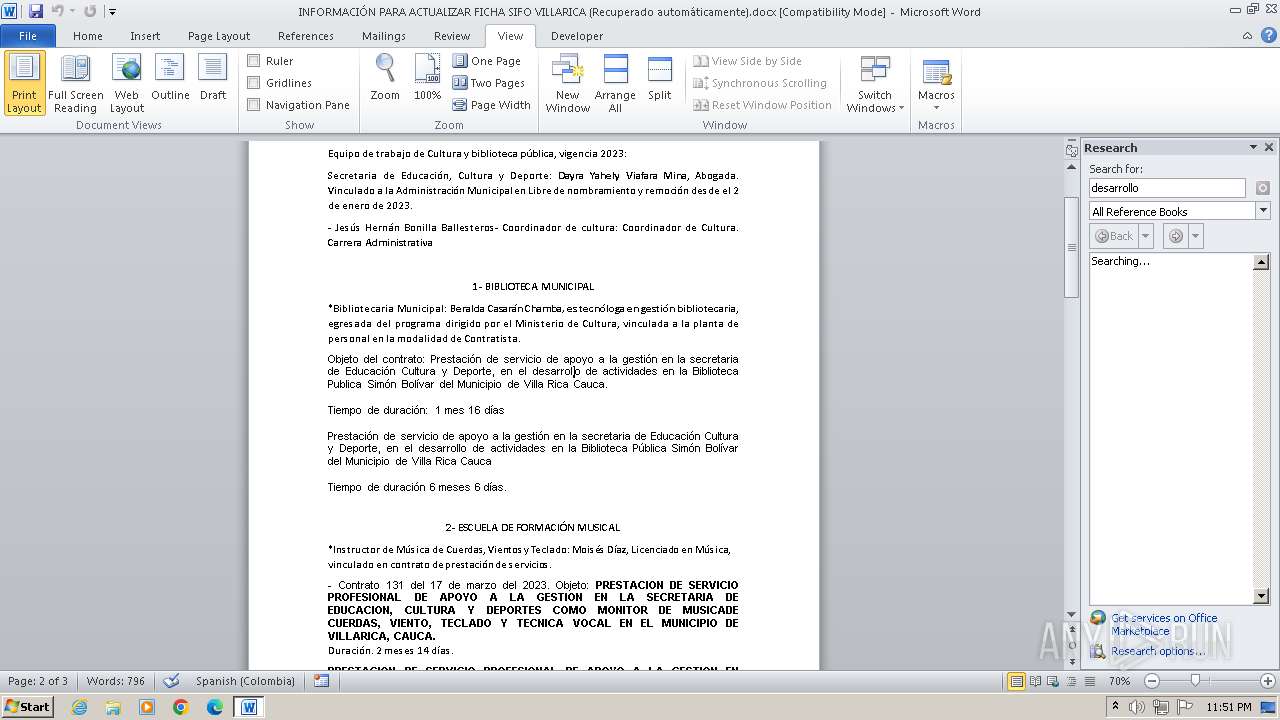
Task: Switch to Print Layout view in the ribbon
Action: click(24, 83)
